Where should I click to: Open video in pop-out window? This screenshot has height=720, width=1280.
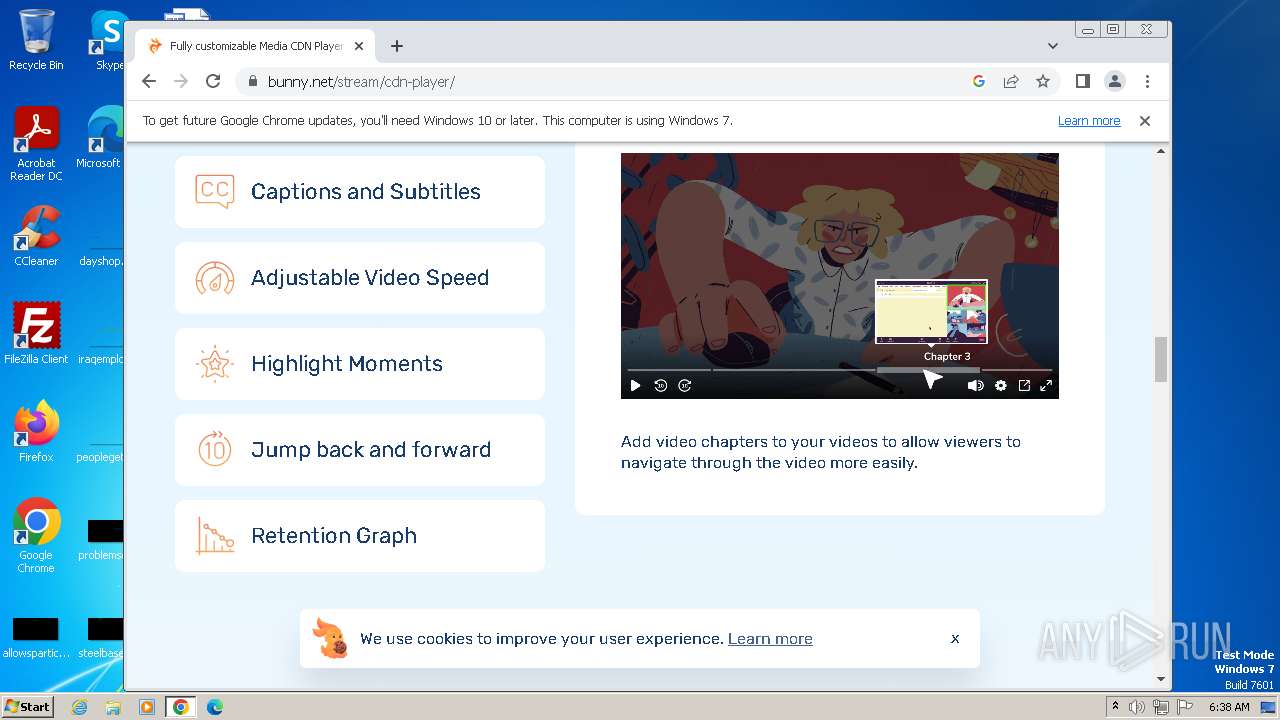pyautogui.click(x=1024, y=386)
